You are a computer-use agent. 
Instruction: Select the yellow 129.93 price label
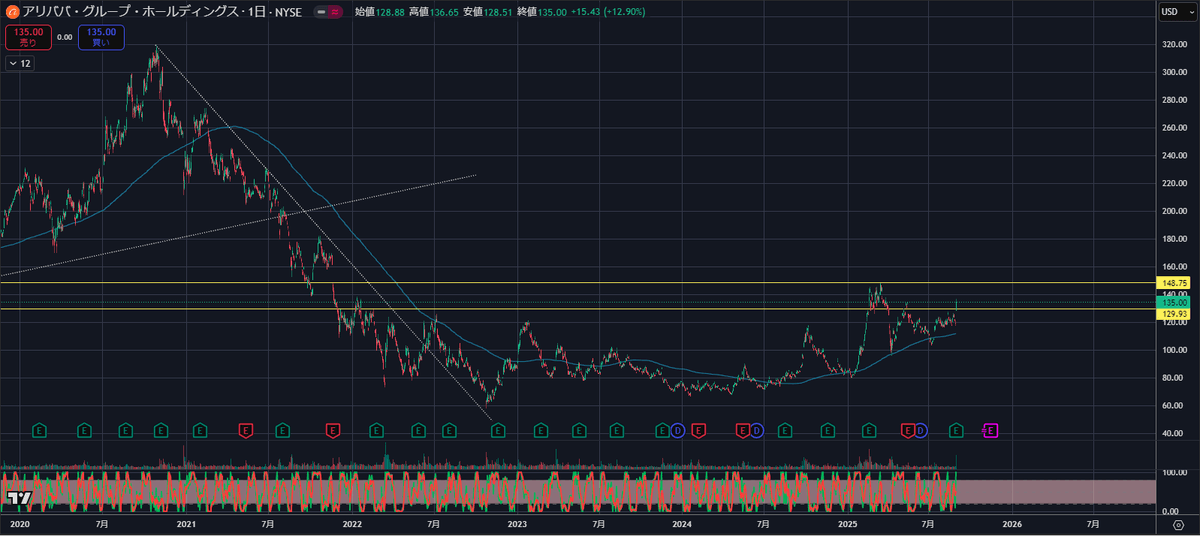click(1174, 314)
